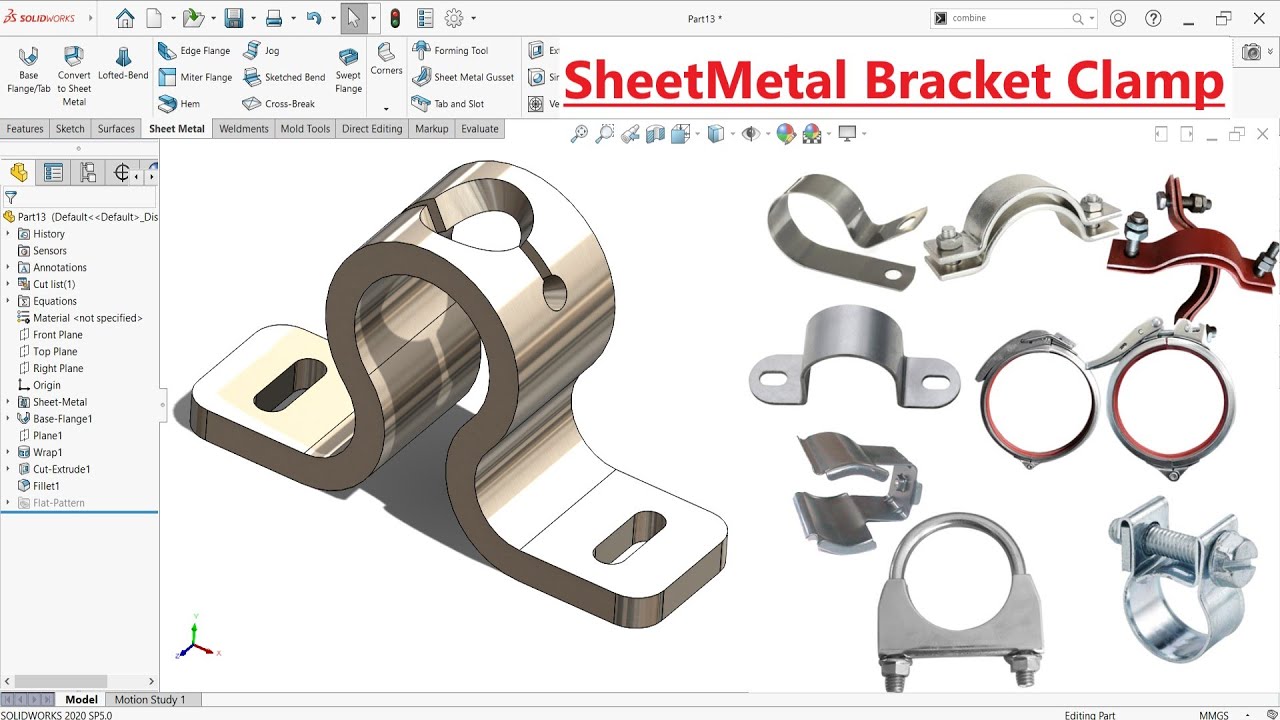Click Previous View icon
1280x720 pixels.
tap(630, 134)
